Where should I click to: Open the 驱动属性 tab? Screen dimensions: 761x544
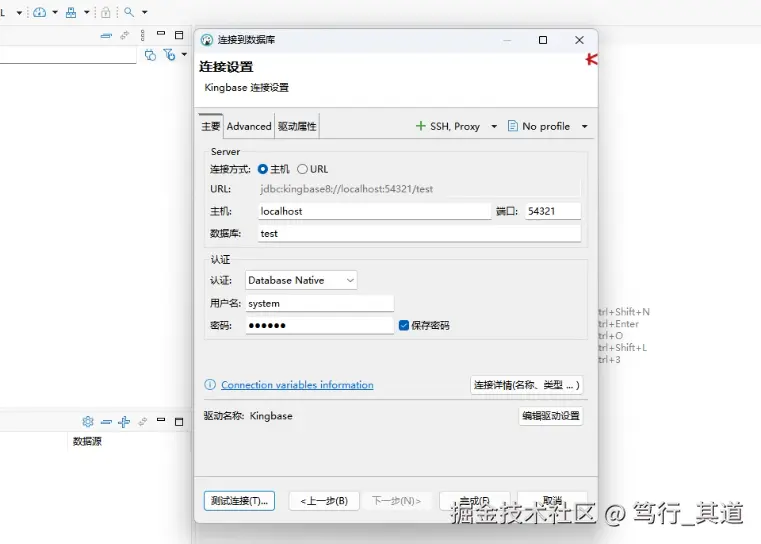pyautogui.click(x=297, y=126)
